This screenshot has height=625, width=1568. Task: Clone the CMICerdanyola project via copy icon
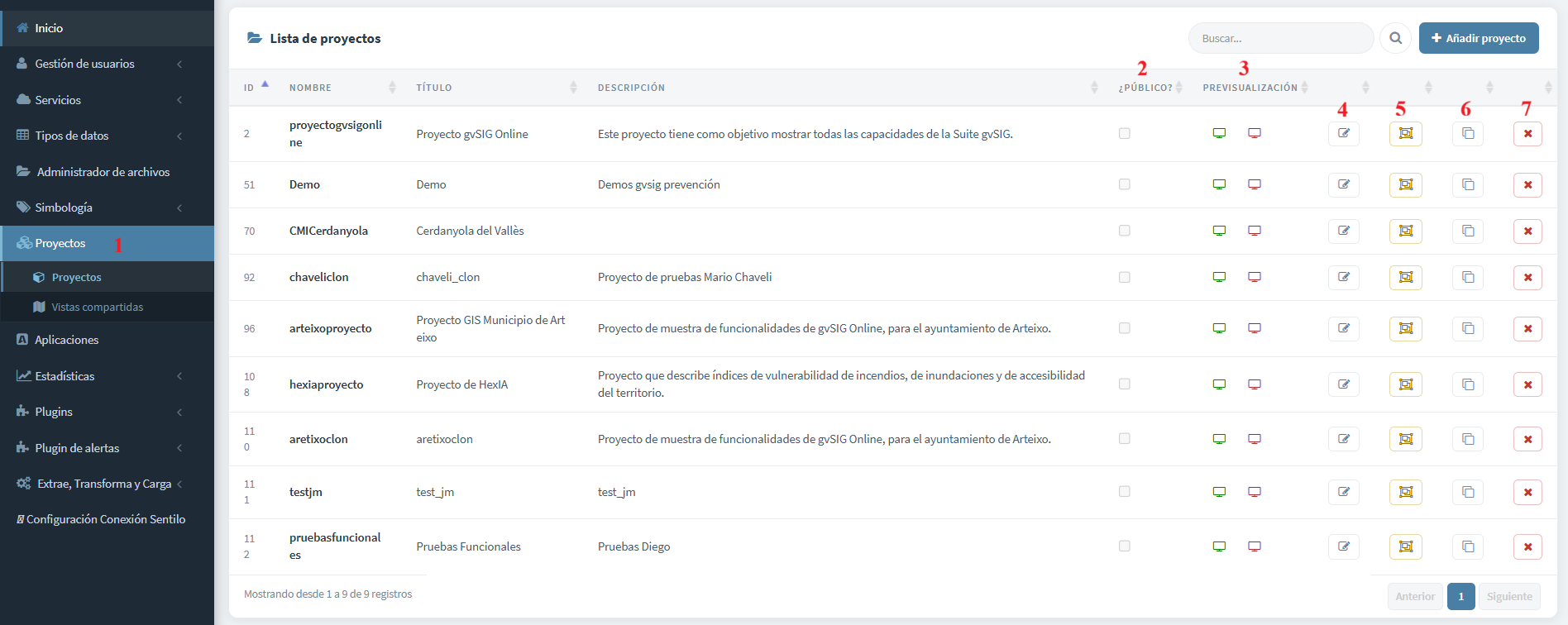click(x=1468, y=231)
